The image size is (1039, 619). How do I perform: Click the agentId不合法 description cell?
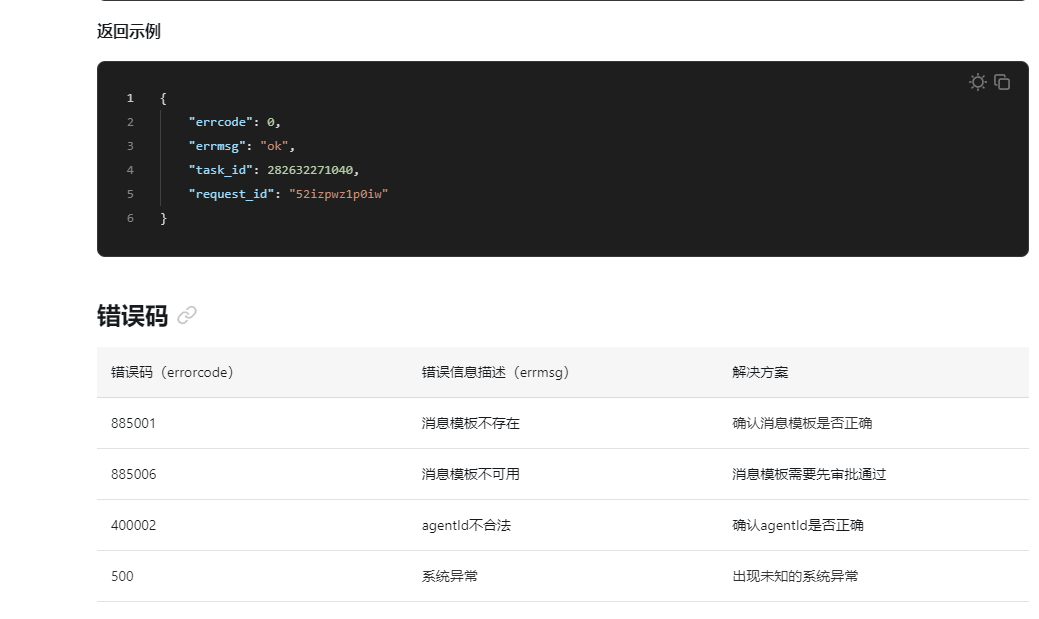click(466, 525)
